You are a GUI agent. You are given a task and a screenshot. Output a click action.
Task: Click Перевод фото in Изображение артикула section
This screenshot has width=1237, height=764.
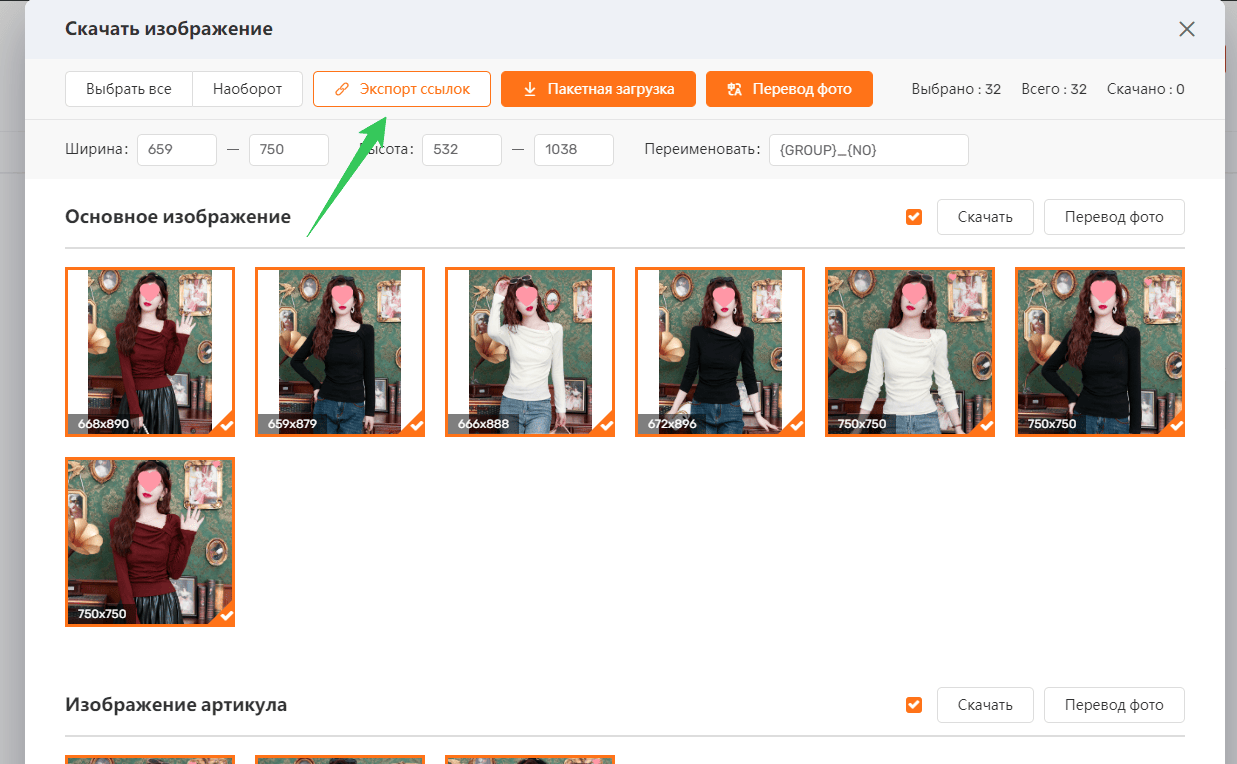pyautogui.click(x=1114, y=705)
